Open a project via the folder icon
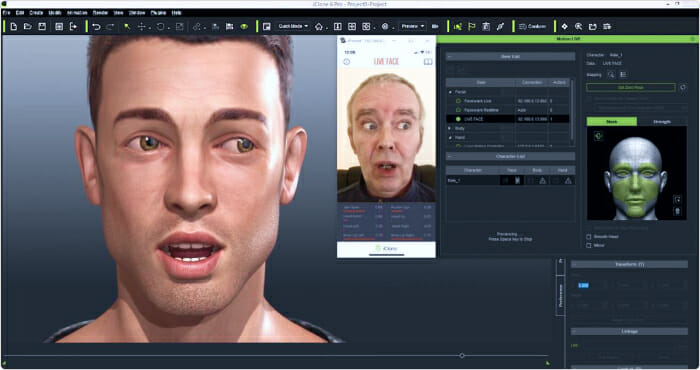The image size is (700, 370). 28,27
